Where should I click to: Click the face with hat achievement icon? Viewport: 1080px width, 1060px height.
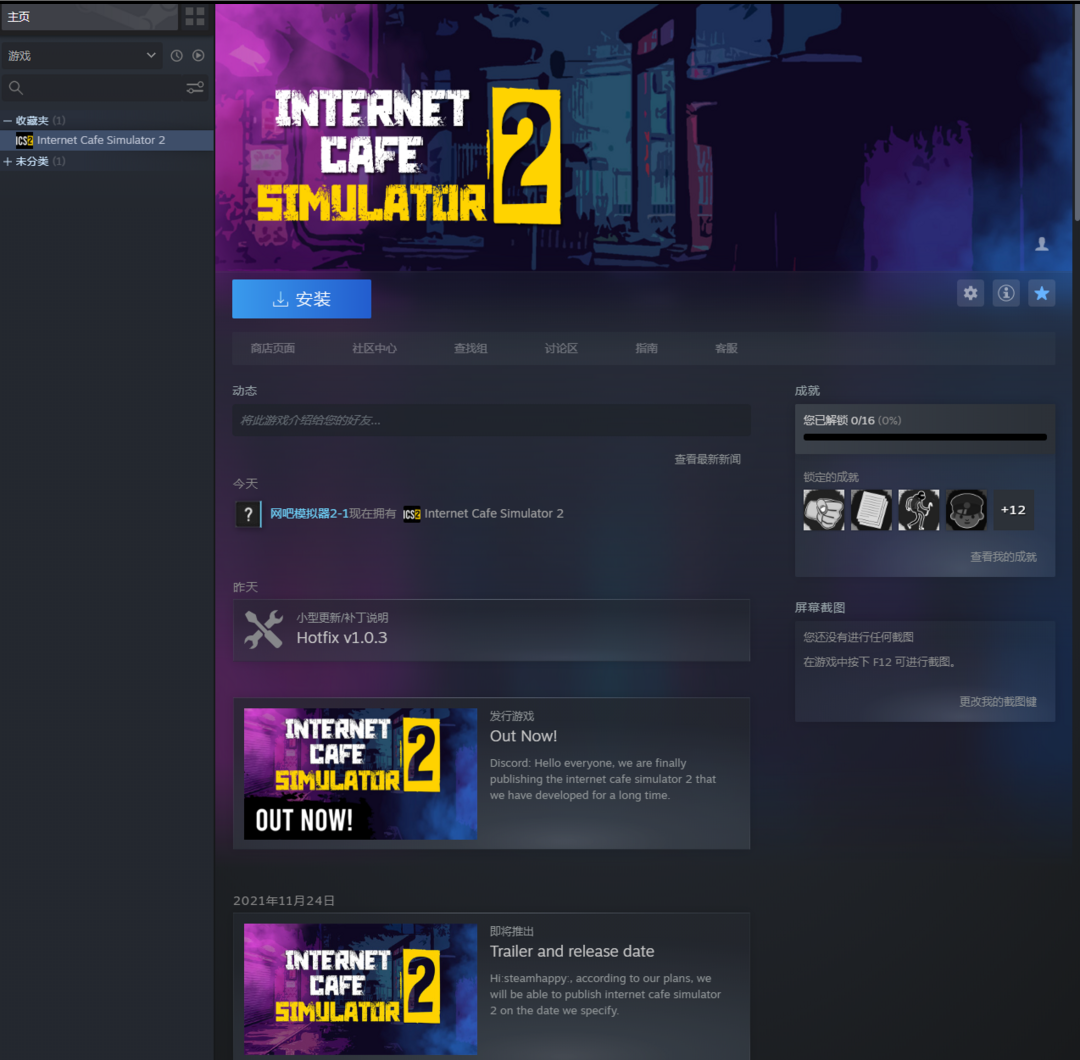coord(966,510)
